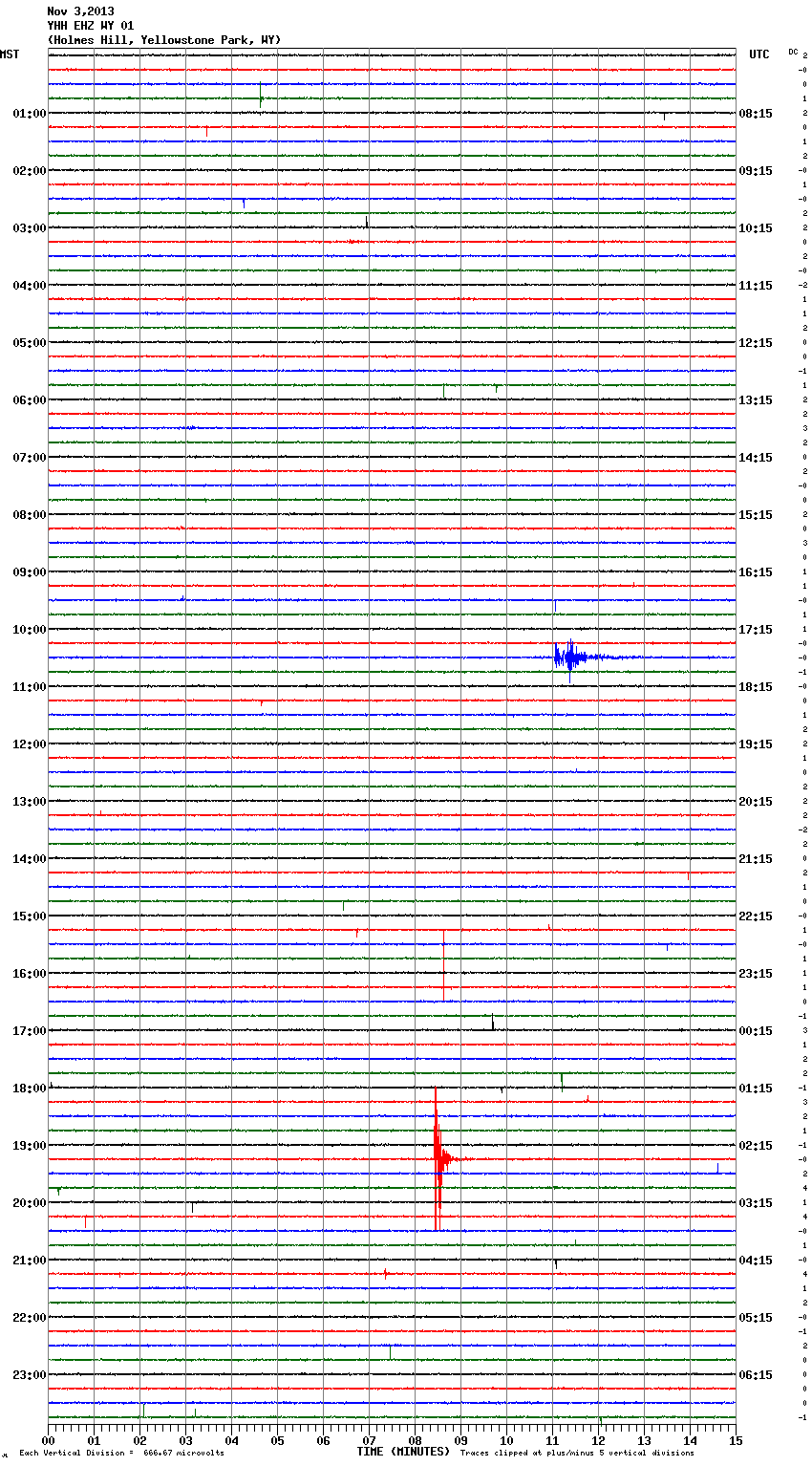Select the 16:00 MST time label
The image size is (812, 1466).
(x=30, y=974)
